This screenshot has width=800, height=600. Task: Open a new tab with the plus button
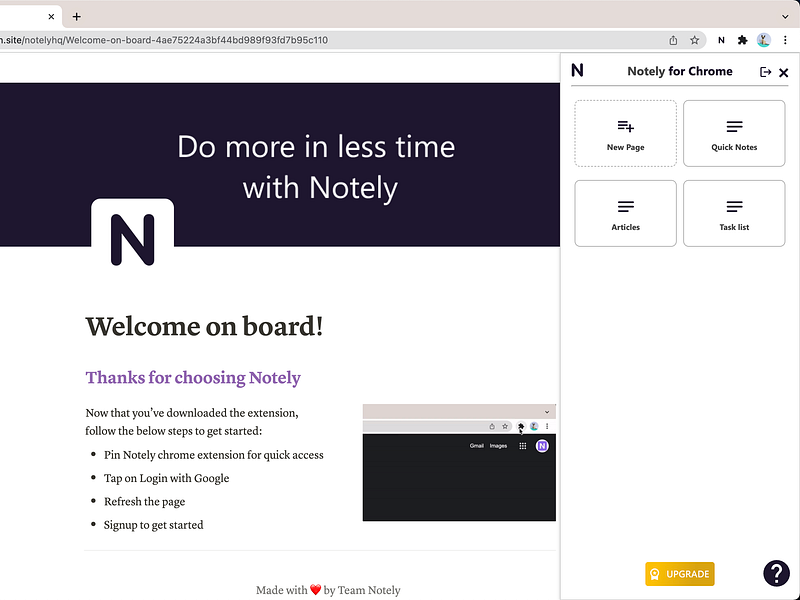click(x=78, y=16)
